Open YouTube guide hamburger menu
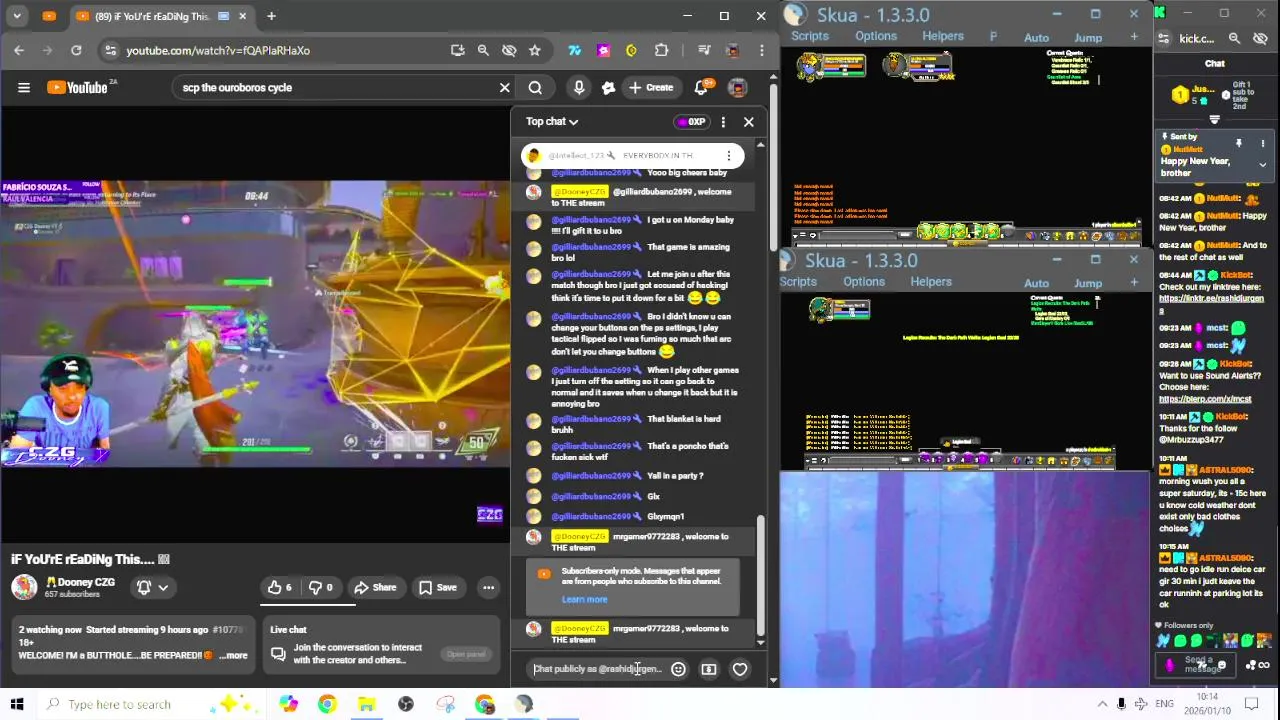Screen dimensions: 1280x720 pos(24,88)
